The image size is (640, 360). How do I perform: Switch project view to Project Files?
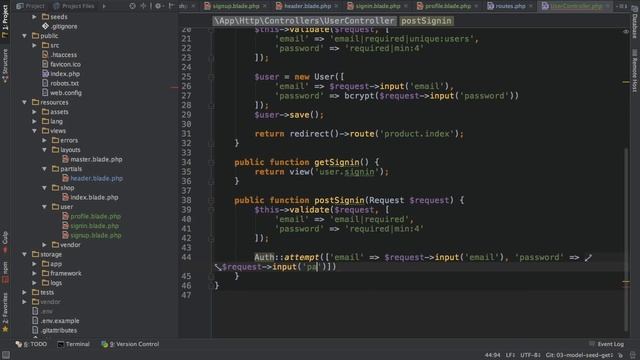[74, 6]
